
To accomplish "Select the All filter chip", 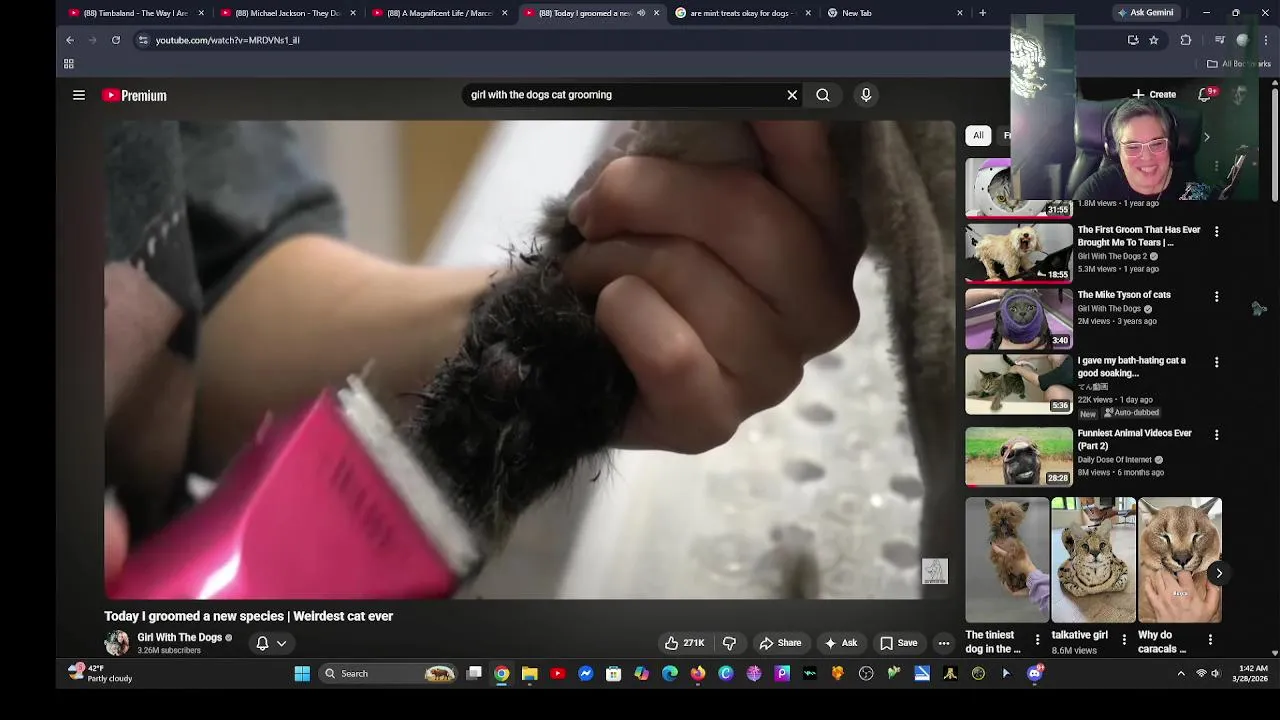I will [x=978, y=135].
